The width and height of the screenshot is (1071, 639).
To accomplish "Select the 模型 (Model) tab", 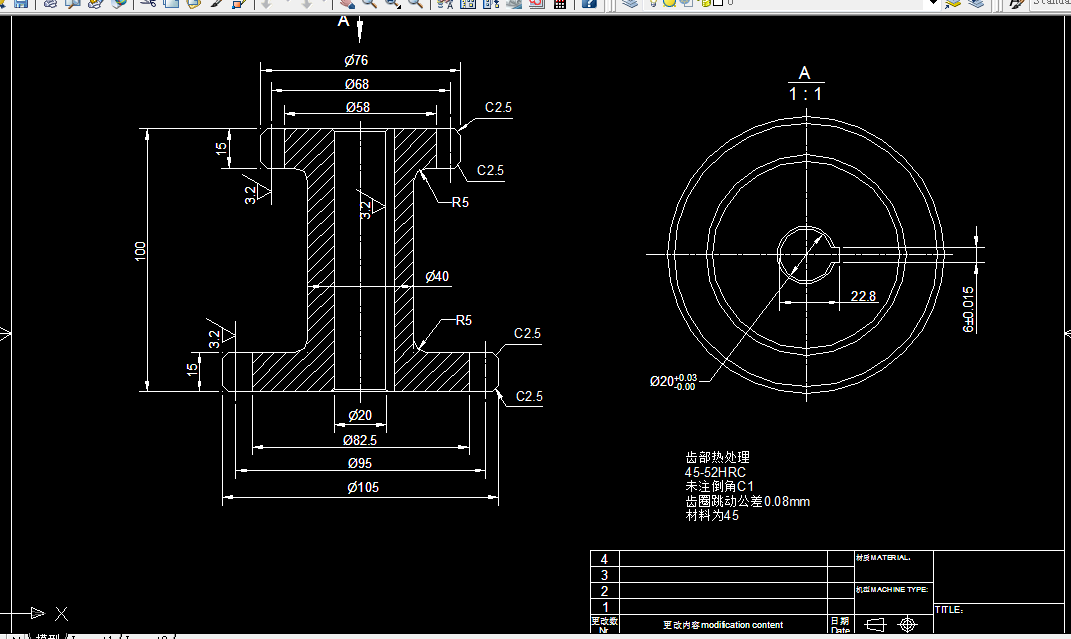I will (47, 634).
